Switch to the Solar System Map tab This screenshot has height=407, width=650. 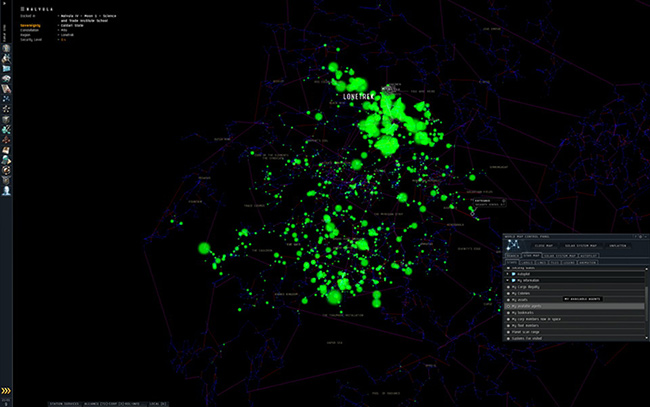click(x=560, y=256)
